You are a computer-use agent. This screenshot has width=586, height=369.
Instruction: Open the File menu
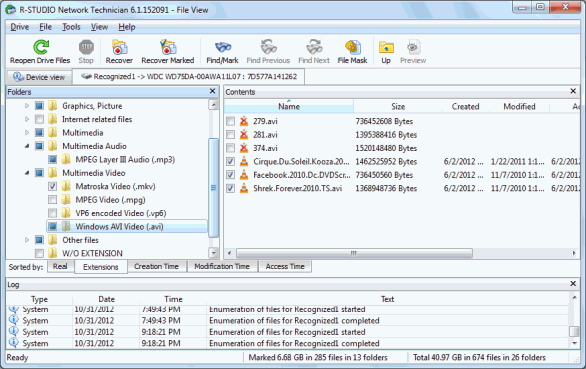click(x=46, y=27)
